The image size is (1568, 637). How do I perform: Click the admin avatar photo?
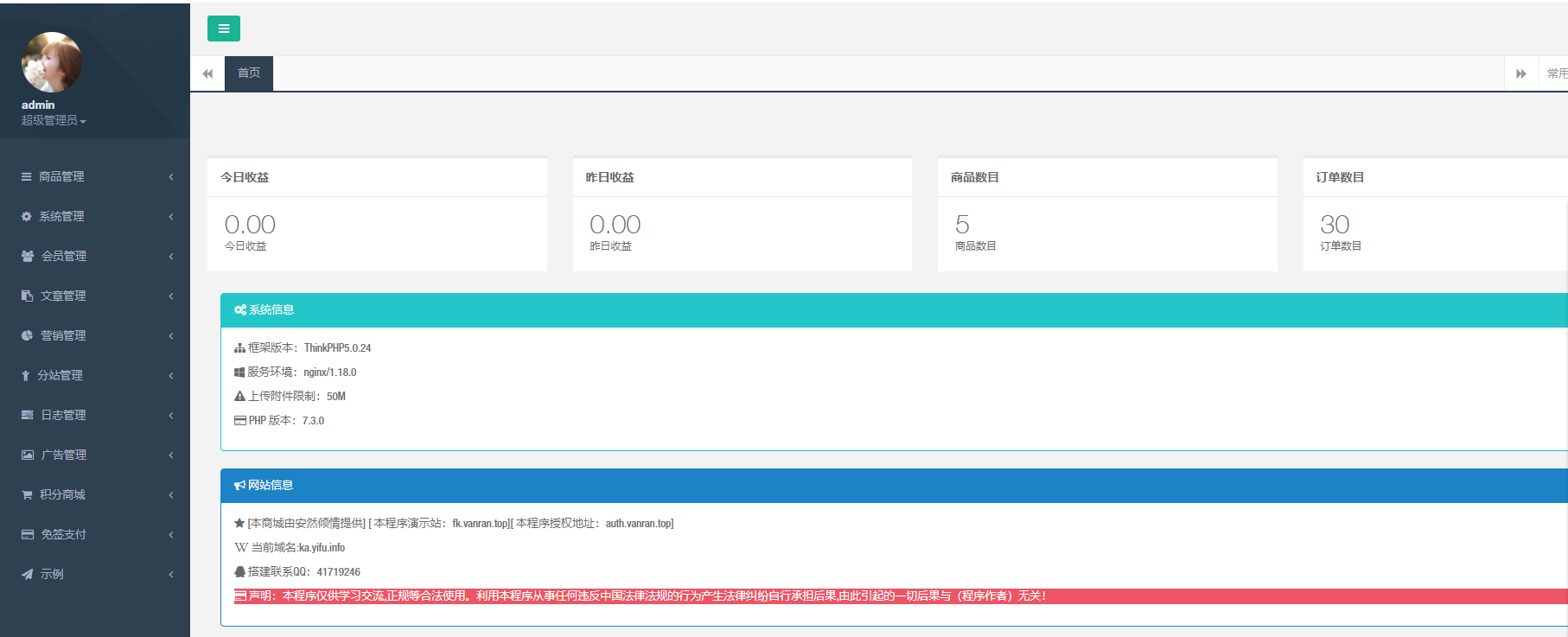(x=51, y=62)
